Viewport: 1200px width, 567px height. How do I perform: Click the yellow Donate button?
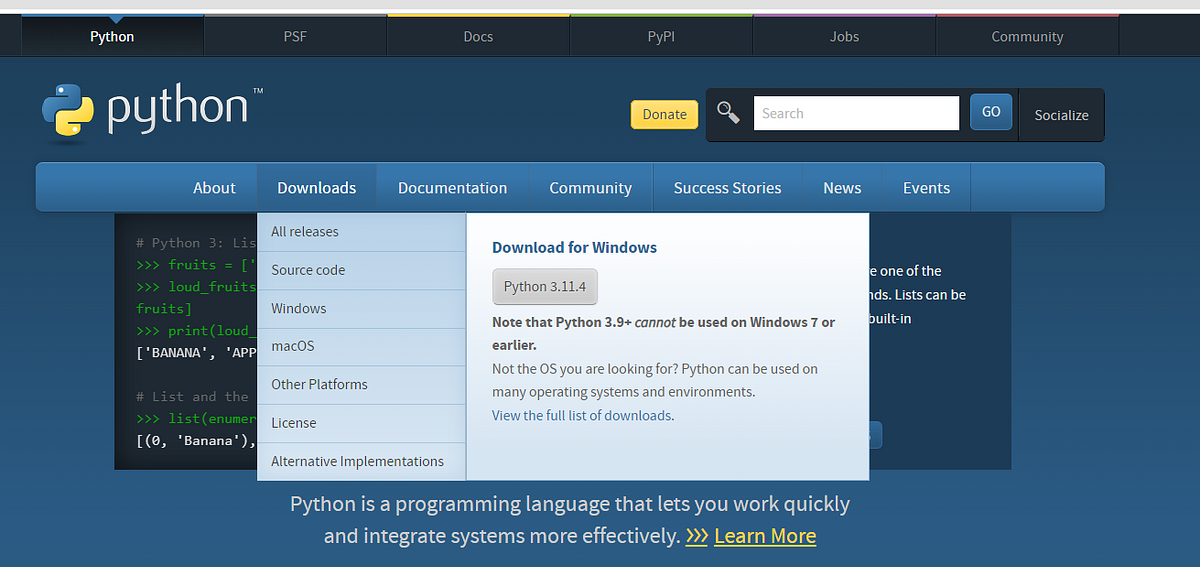tap(664, 114)
